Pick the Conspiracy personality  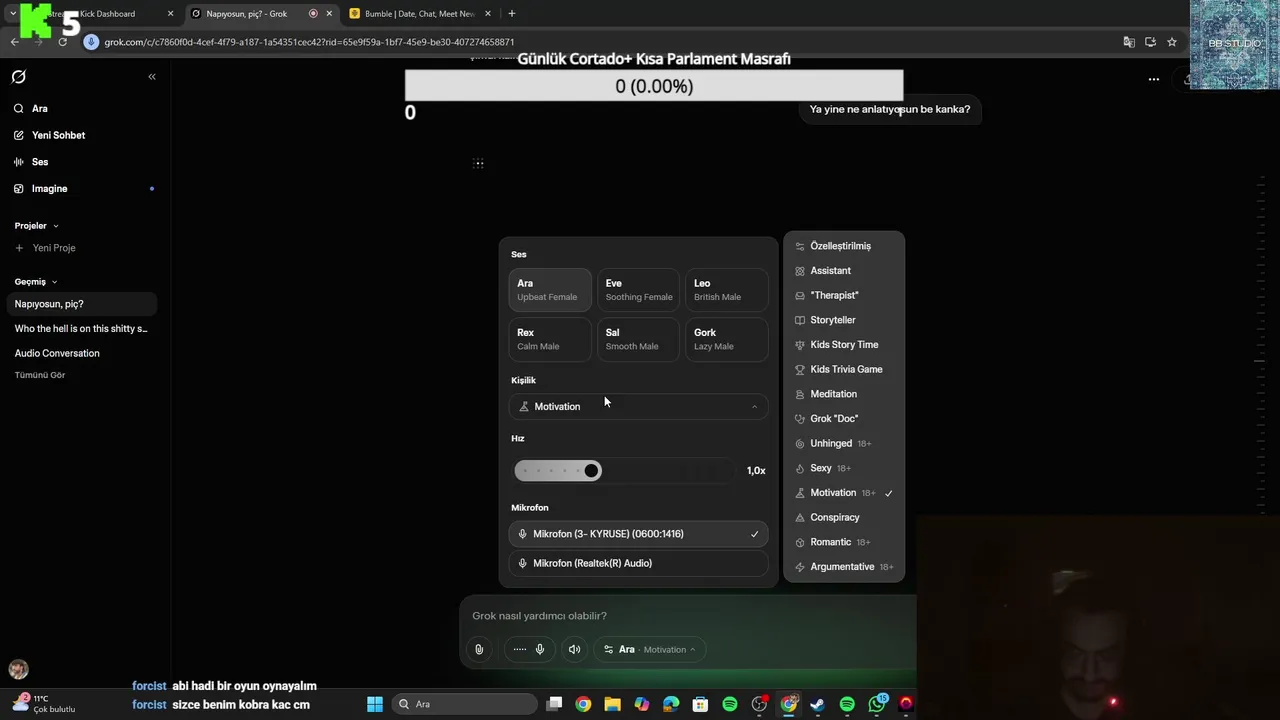844,517
